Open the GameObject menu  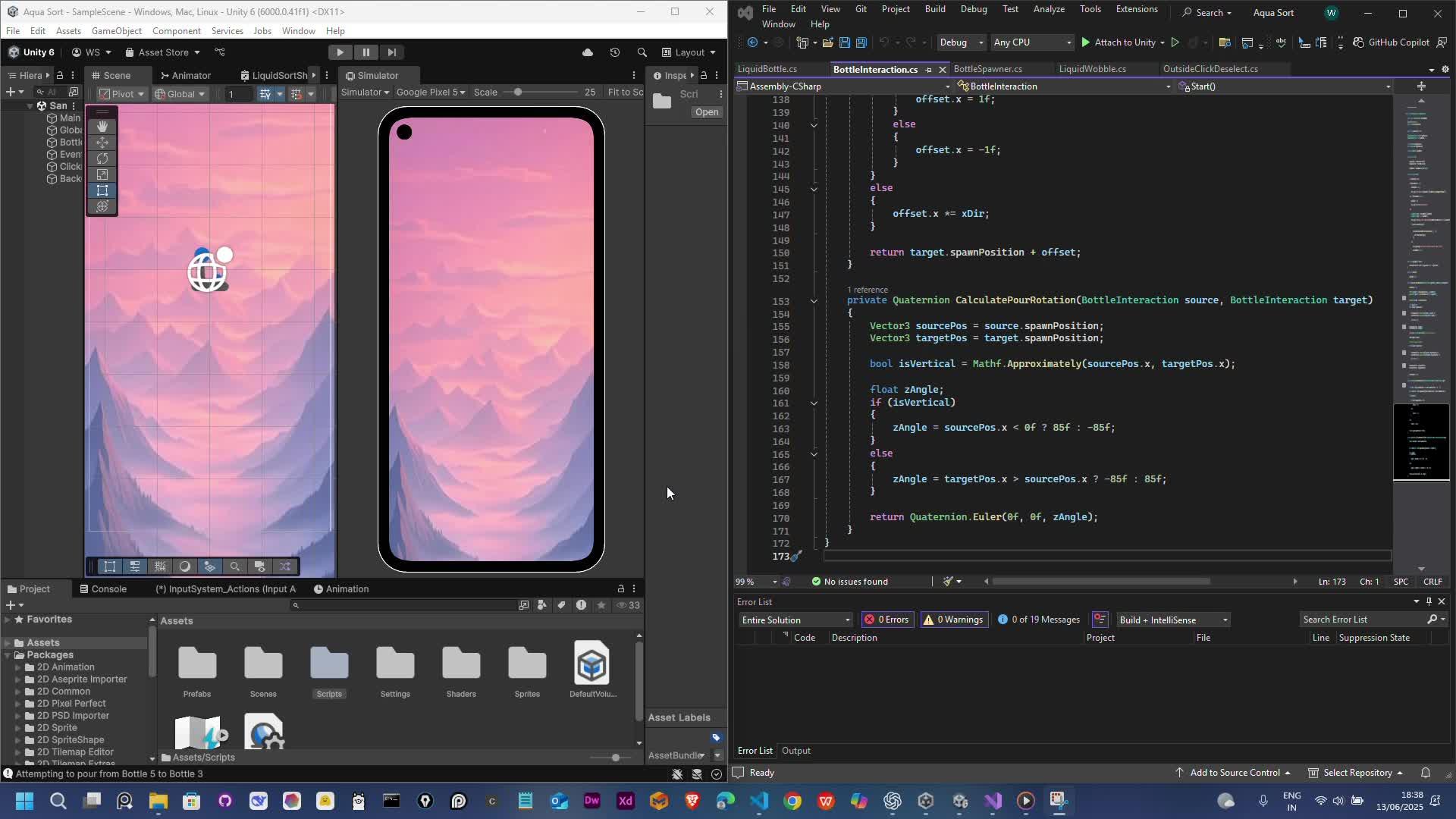pyautogui.click(x=116, y=31)
